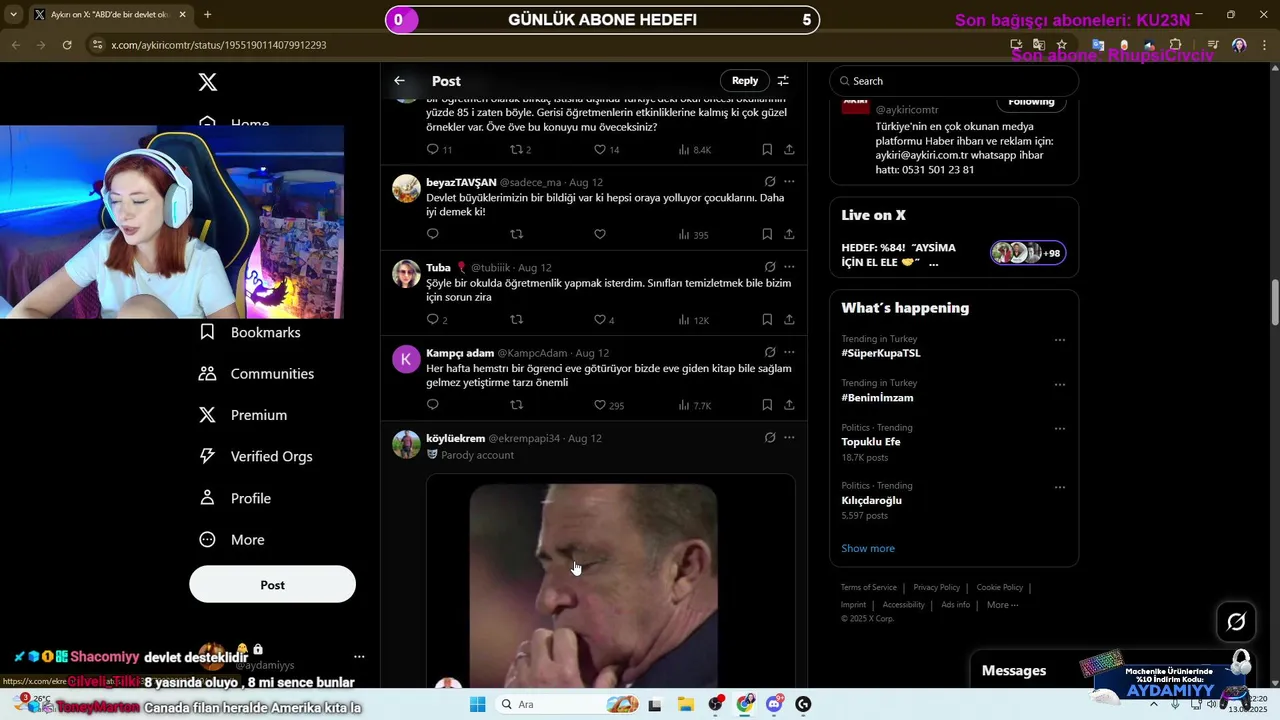Screen dimensions: 1280x720
Task: Open beyazTAVŞAN's profile avatar
Action: (406, 188)
